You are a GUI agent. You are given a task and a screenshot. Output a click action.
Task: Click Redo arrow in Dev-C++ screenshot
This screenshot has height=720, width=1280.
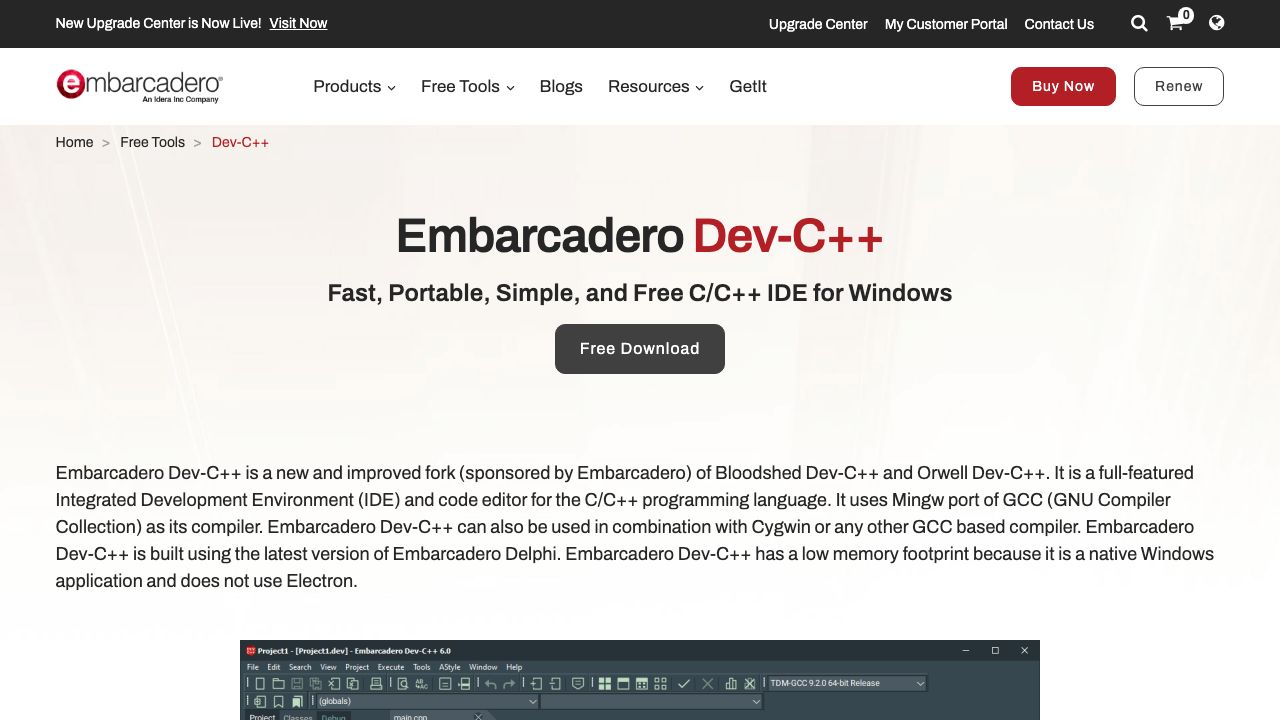pyautogui.click(x=509, y=684)
